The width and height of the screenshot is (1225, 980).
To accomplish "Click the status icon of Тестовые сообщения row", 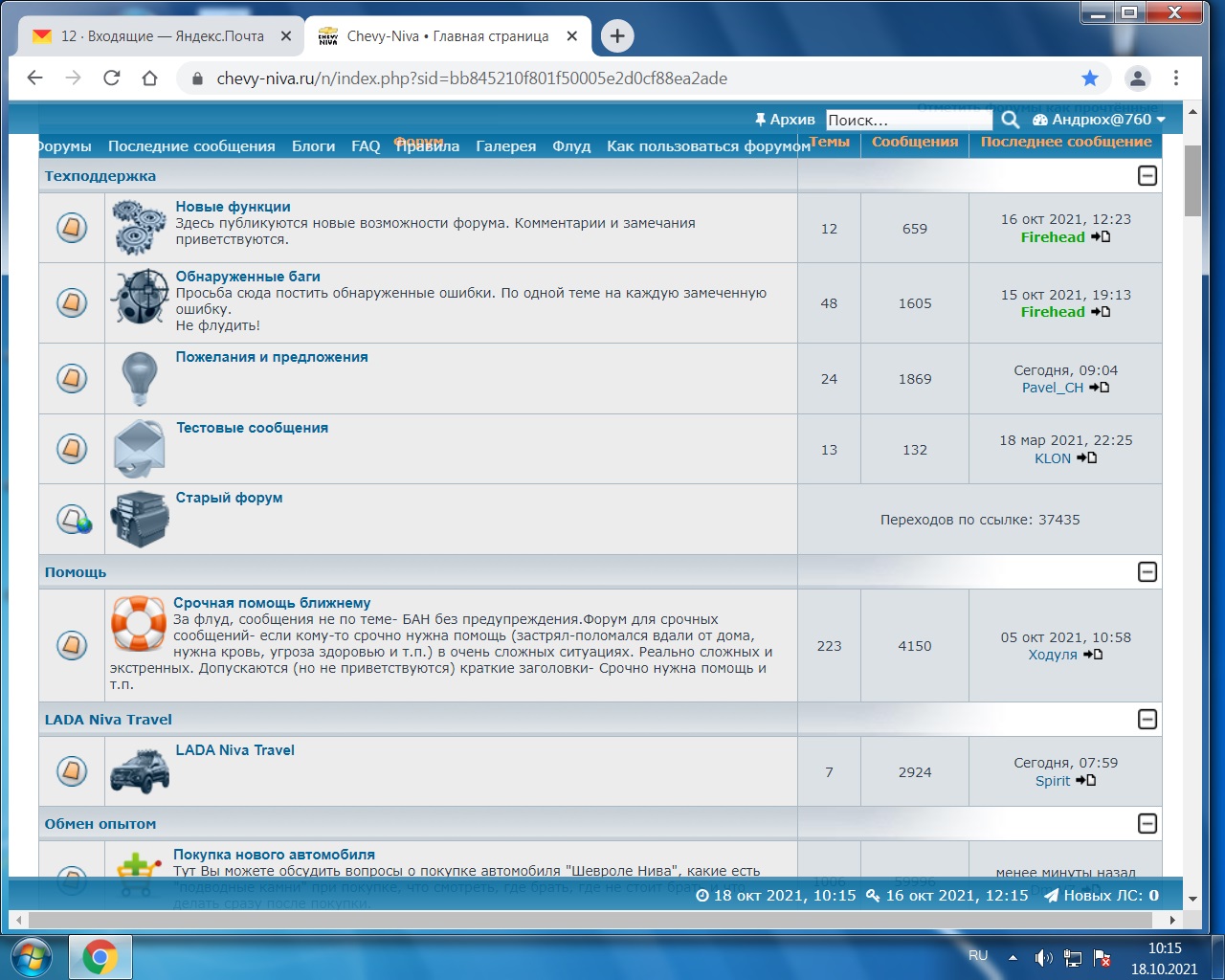I will pyautogui.click(x=72, y=448).
